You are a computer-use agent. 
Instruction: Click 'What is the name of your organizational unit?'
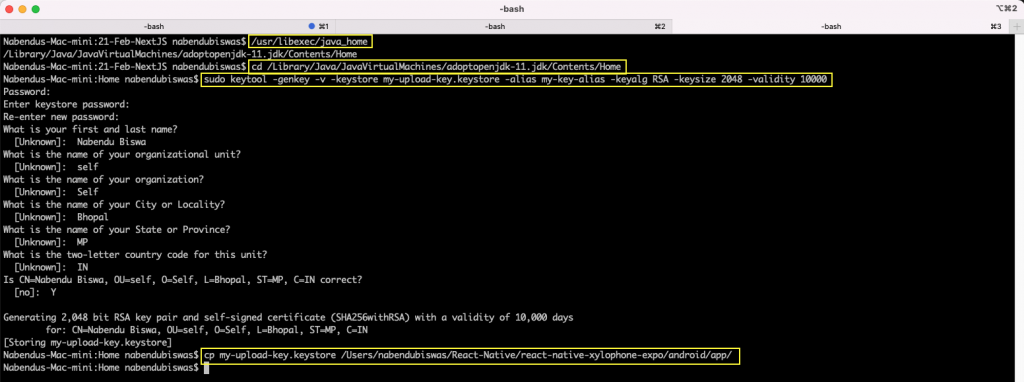pyautogui.click(x=122, y=154)
